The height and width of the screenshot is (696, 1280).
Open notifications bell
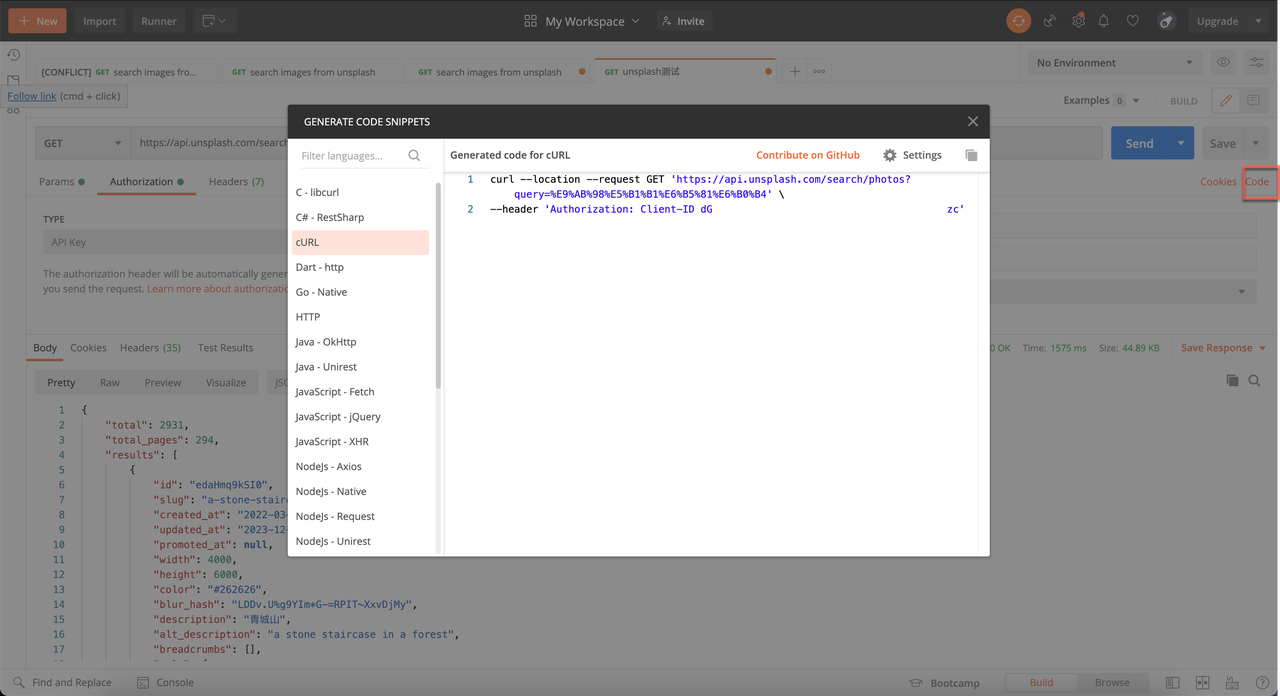click(x=1104, y=21)
